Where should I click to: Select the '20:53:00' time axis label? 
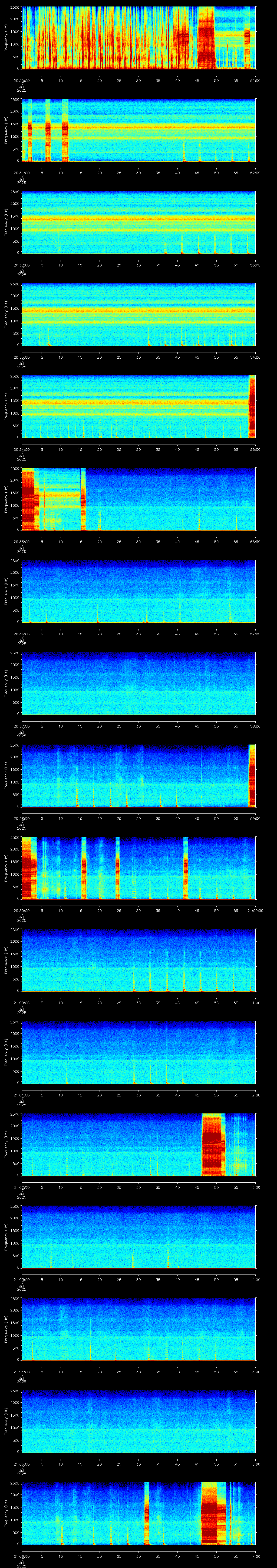[21, 357]
